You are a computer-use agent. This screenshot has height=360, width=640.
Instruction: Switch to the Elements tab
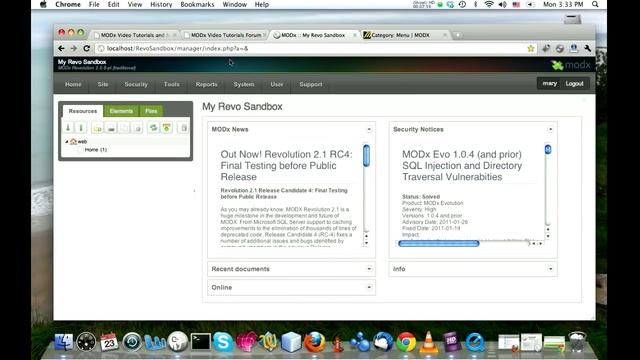(121, 111)
